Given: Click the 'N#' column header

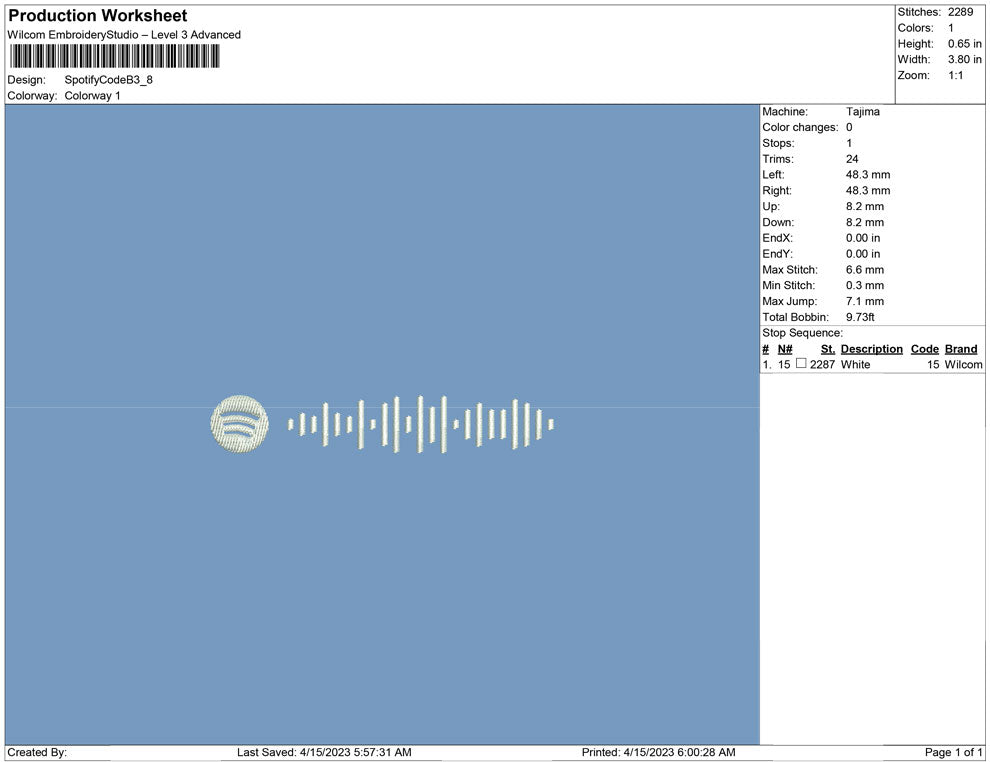Looking at the screenshot, I should click(x=785, y=349).
